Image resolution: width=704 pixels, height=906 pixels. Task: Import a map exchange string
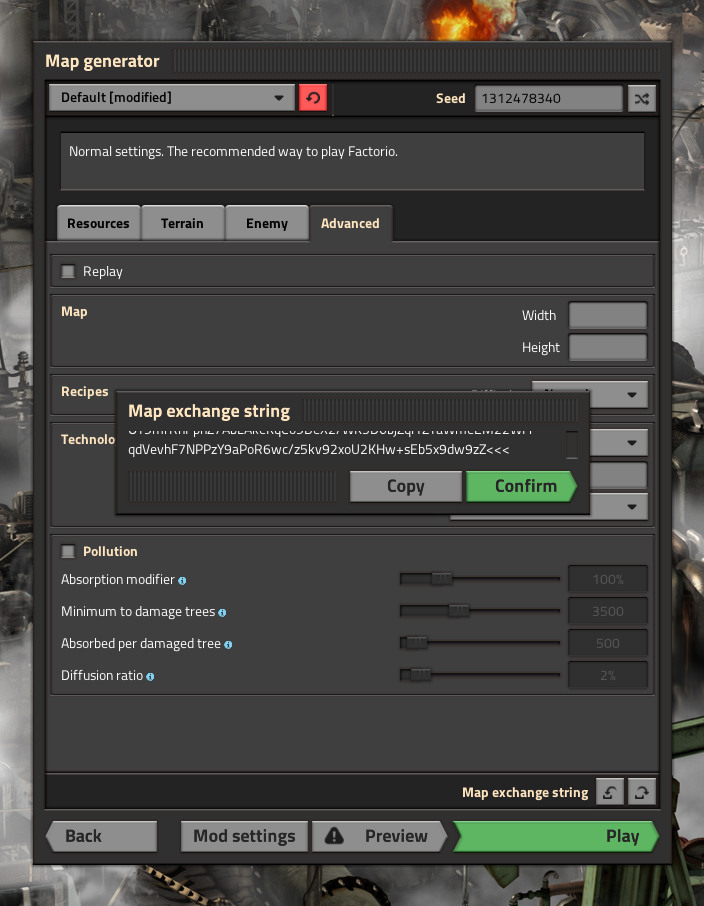[x=609, y=792]
